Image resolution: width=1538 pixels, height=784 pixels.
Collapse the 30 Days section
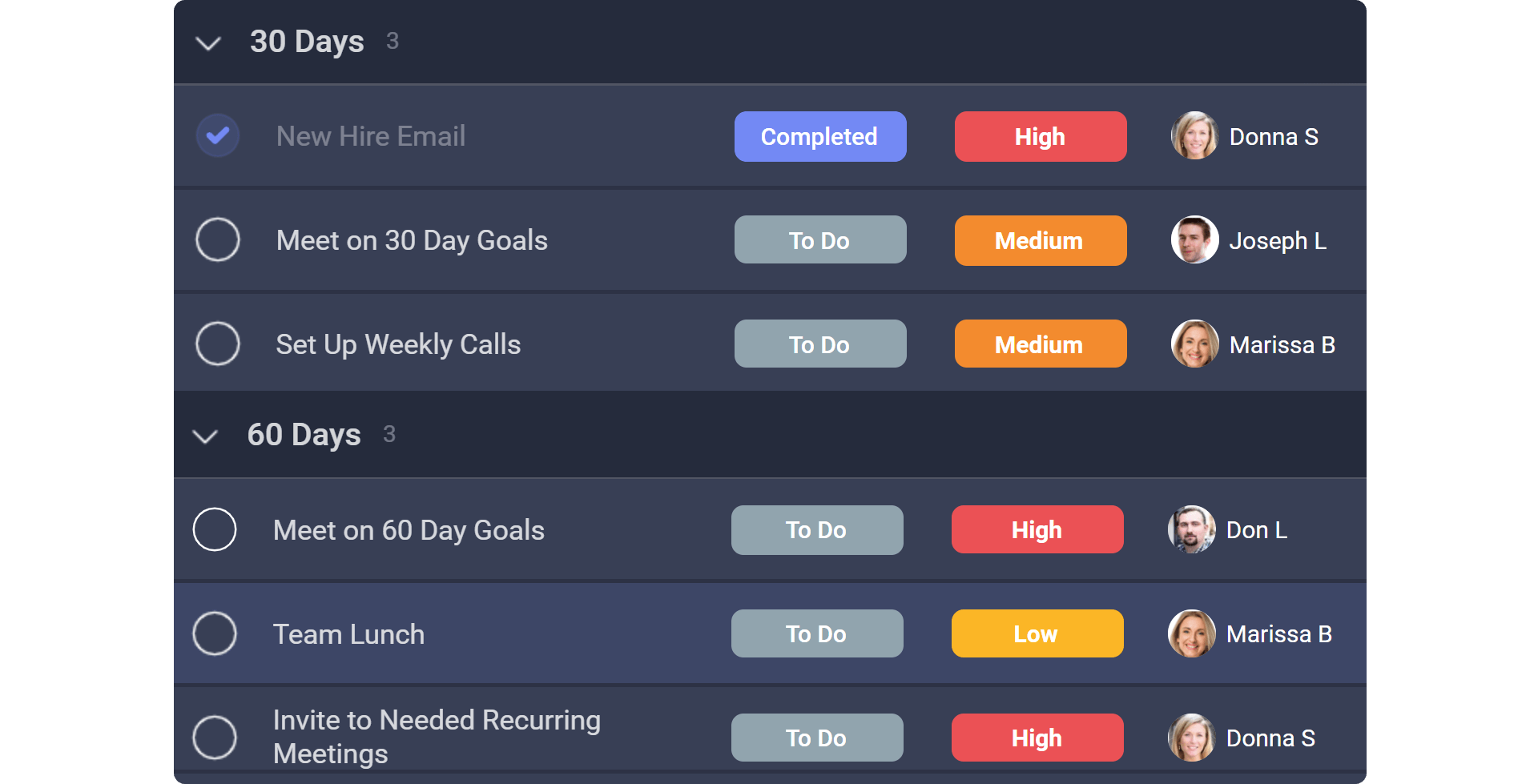[207, 43]
